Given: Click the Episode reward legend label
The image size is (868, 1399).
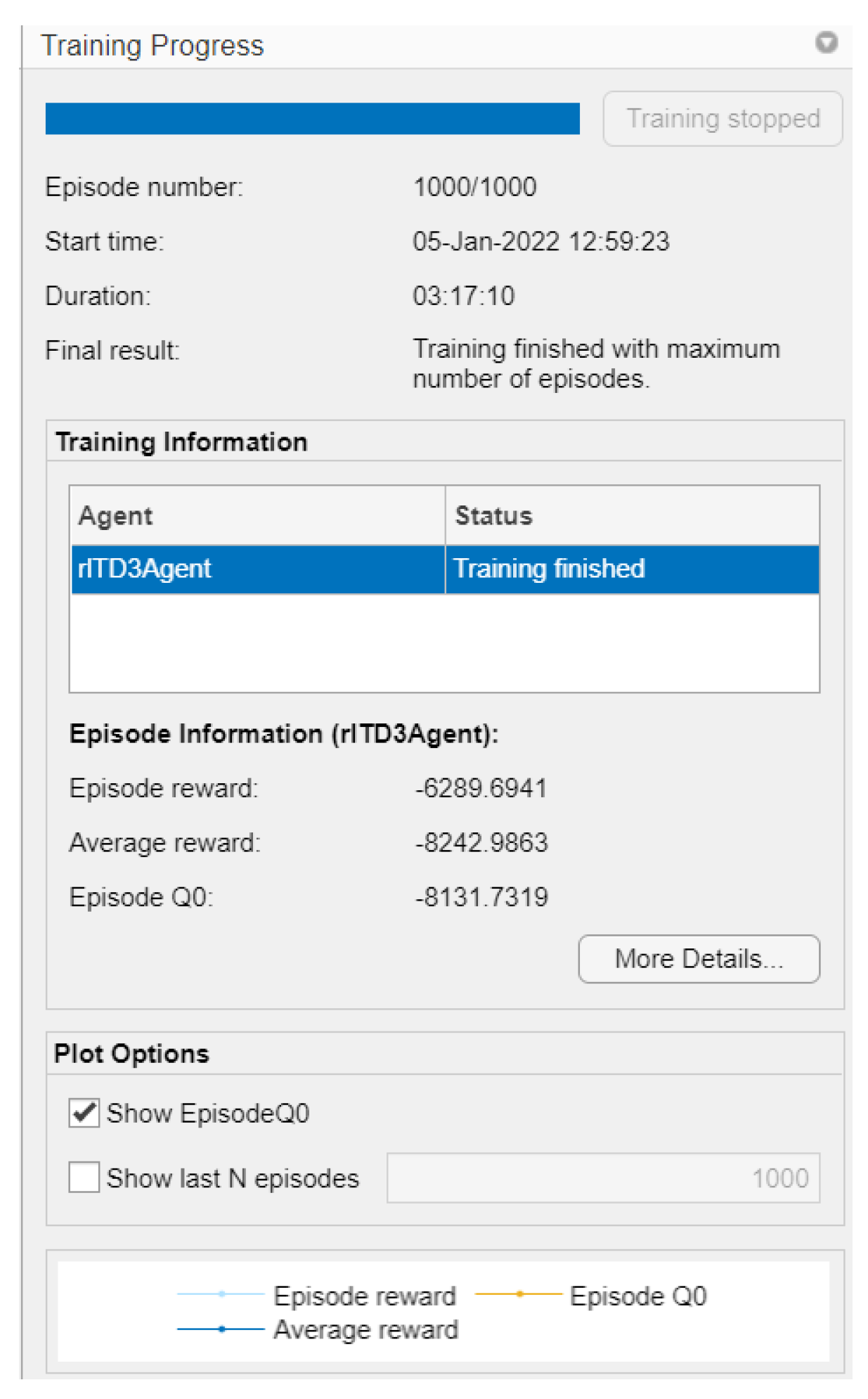Looking at the screenshot, I should tap(365, 1295).
